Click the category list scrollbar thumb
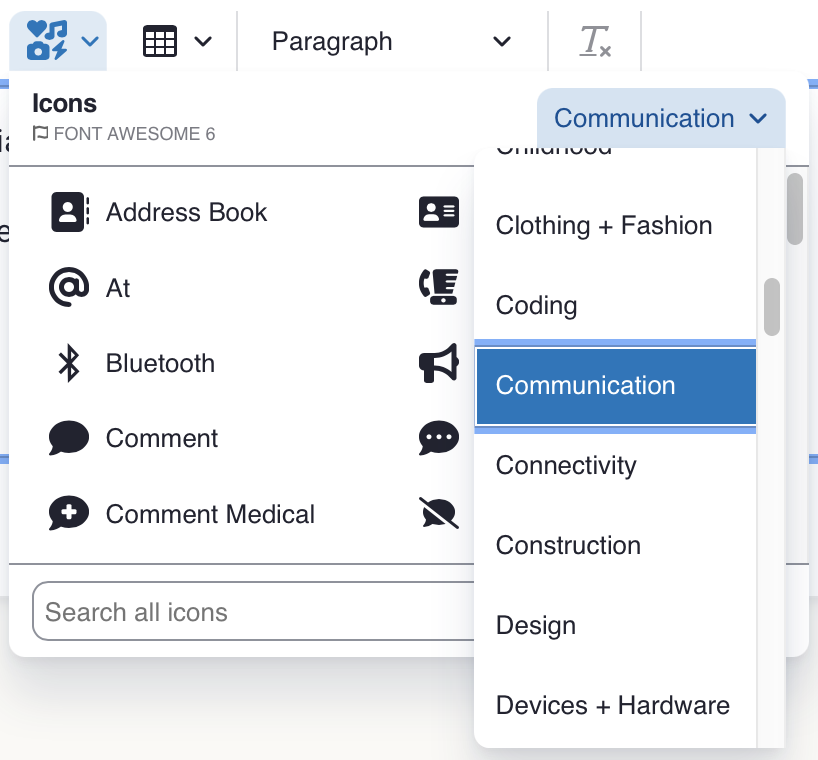Viewport: 818px width, 760px height. pyautogui.click(x=771, y=306)
